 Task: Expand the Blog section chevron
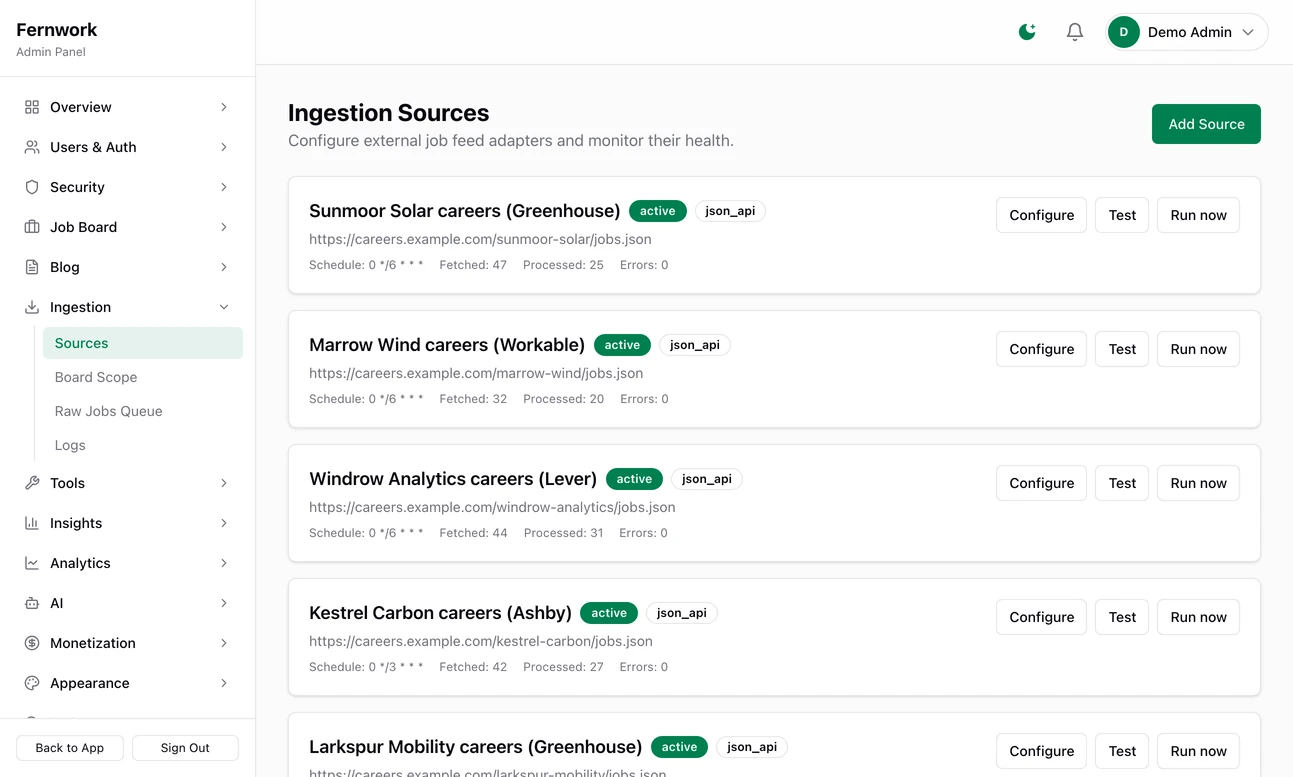[x=224, y=267]
